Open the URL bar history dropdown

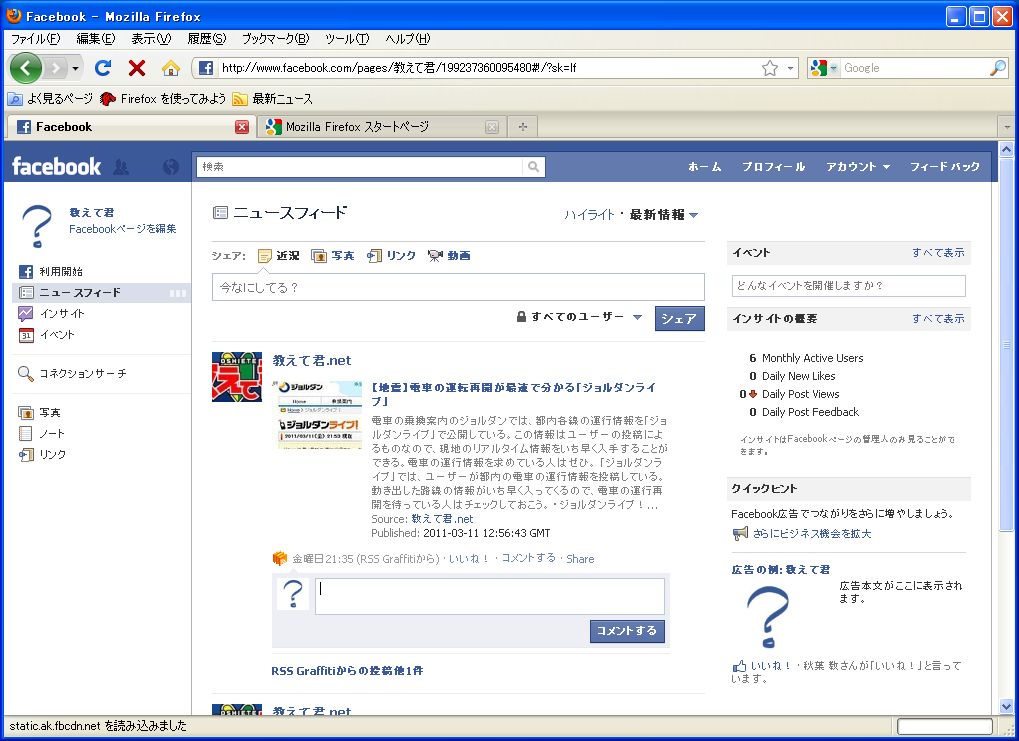(790, 68)
